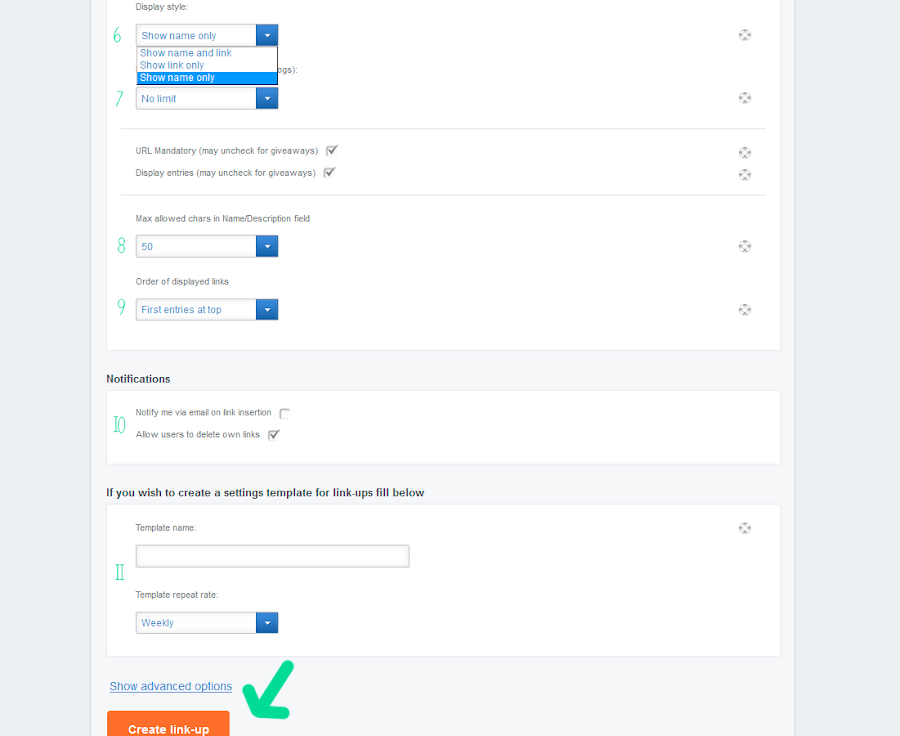Click the Template name text field
Viewport: 900px width, 736px height.
pyautogui.click(x=272, y=556)
